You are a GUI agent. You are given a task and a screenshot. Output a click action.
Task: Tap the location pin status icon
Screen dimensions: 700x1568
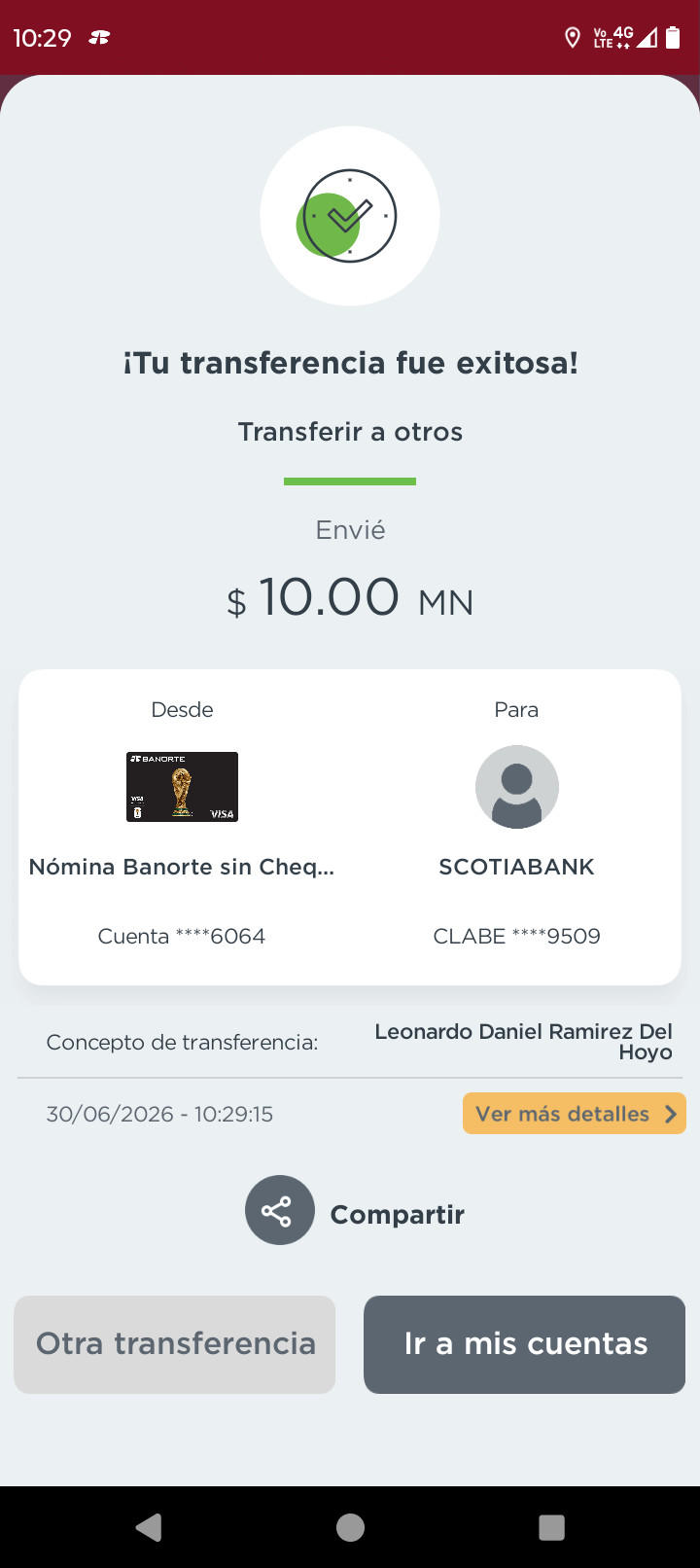(573, 38)
